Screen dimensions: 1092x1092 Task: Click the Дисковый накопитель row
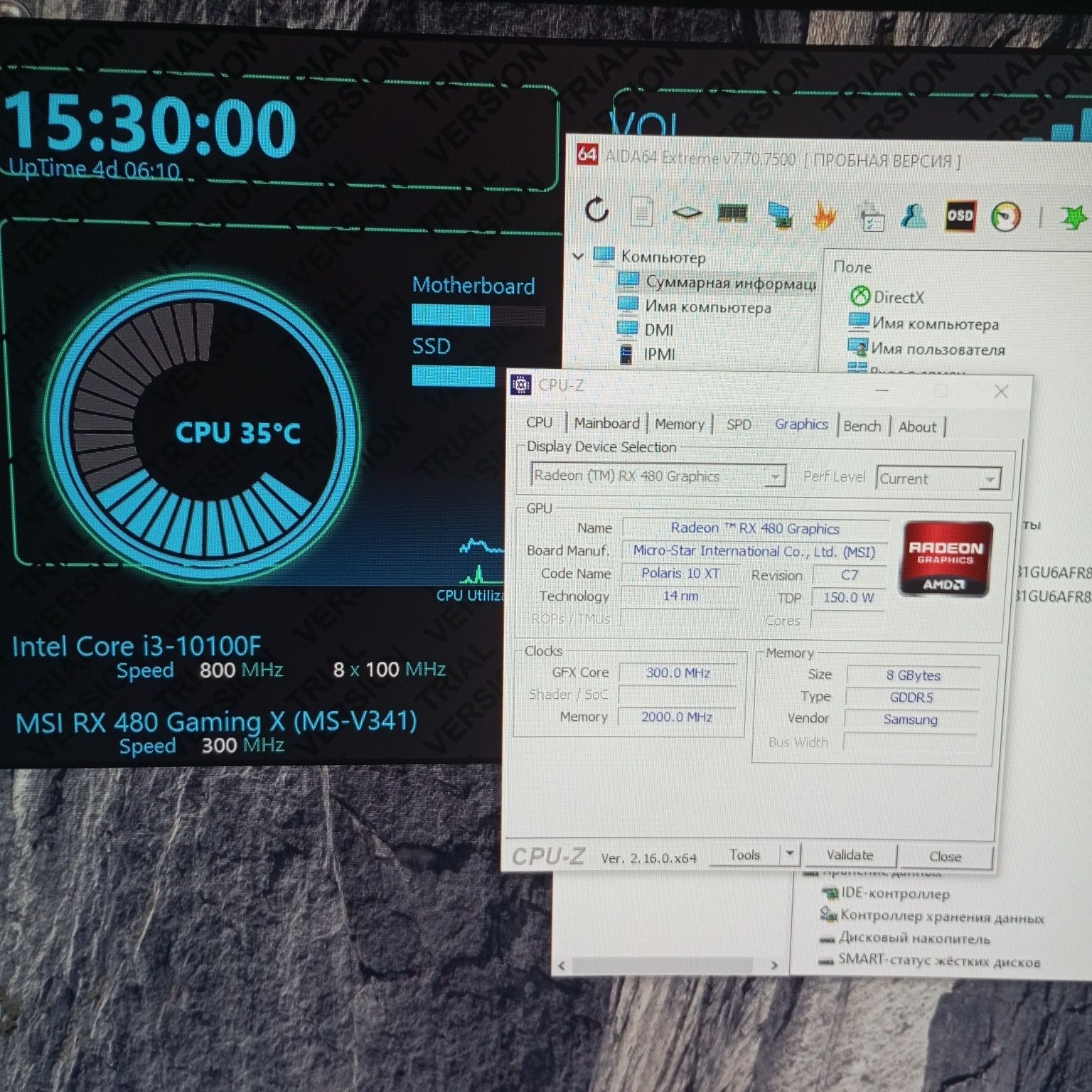[906, 938]
